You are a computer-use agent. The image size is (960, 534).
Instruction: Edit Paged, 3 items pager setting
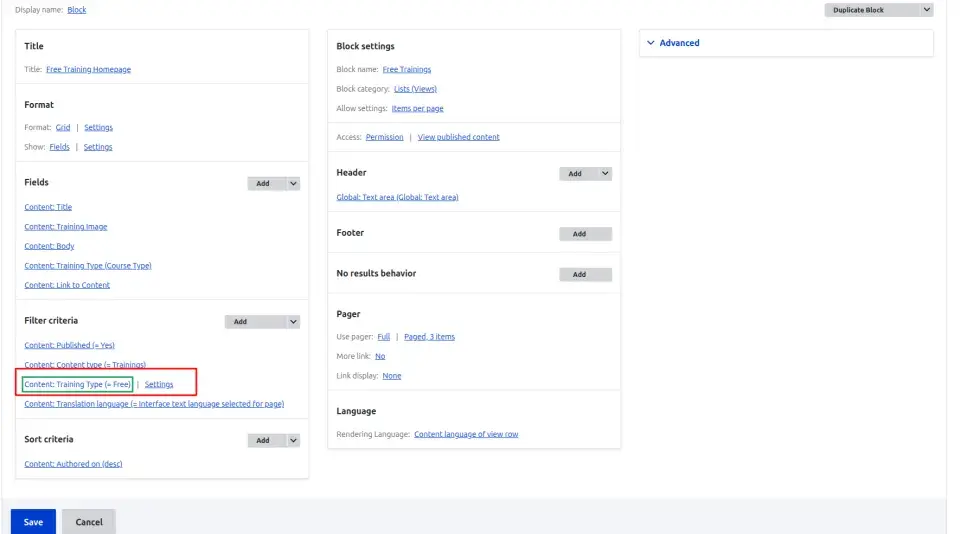pyautogui.click(x=429, y=337)
